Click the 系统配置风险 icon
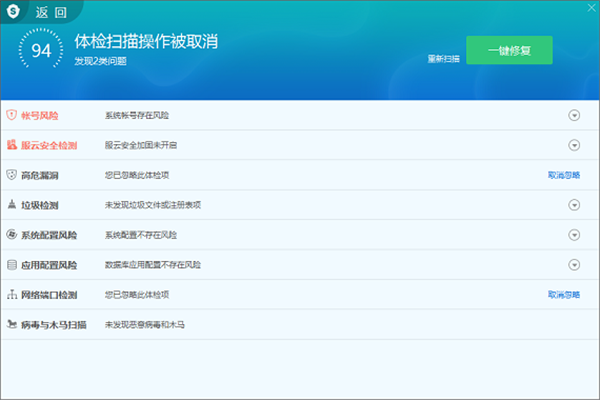Viewport: 600px width, 400px height. point(12,235)
